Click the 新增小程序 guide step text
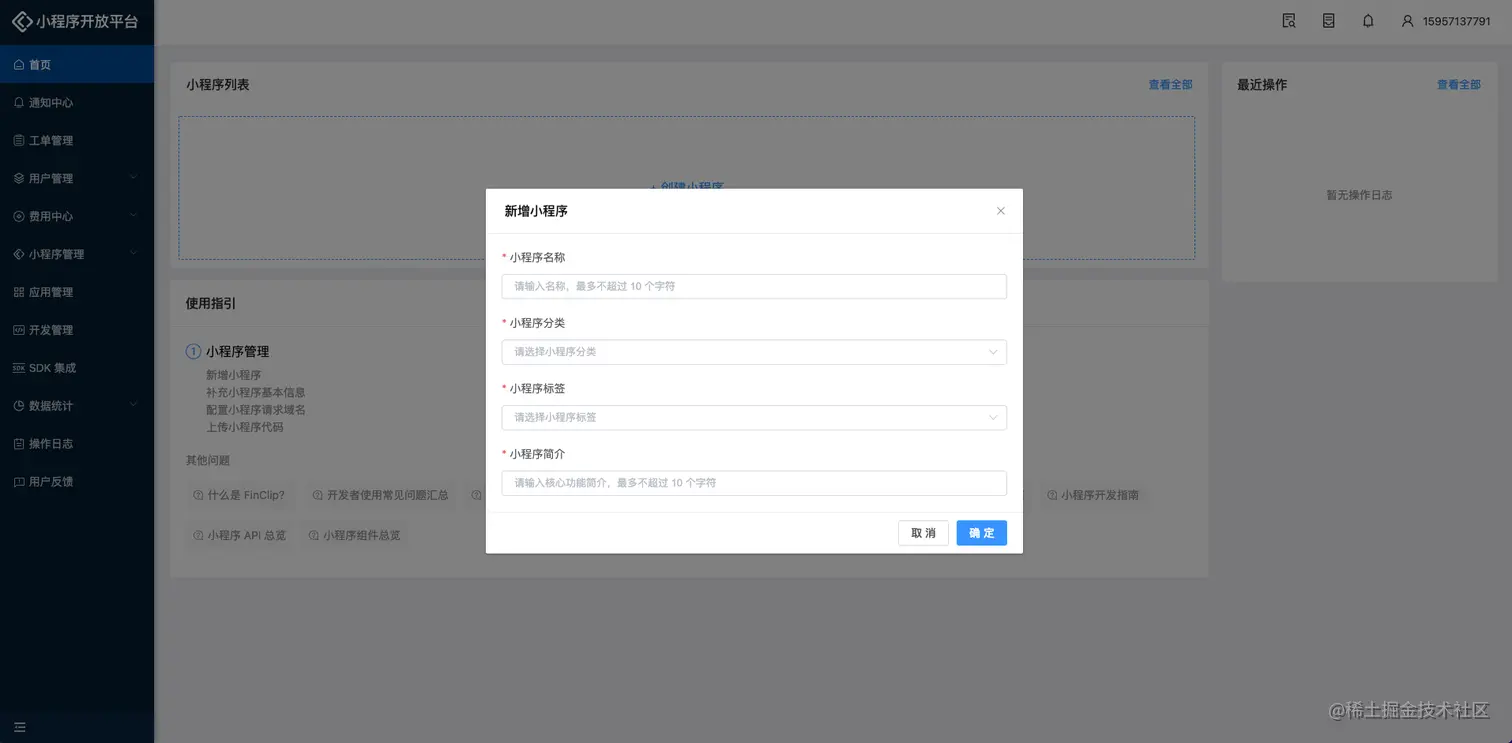The width and height of the screenshot is (1512, 743). click(x=233, y=375)
